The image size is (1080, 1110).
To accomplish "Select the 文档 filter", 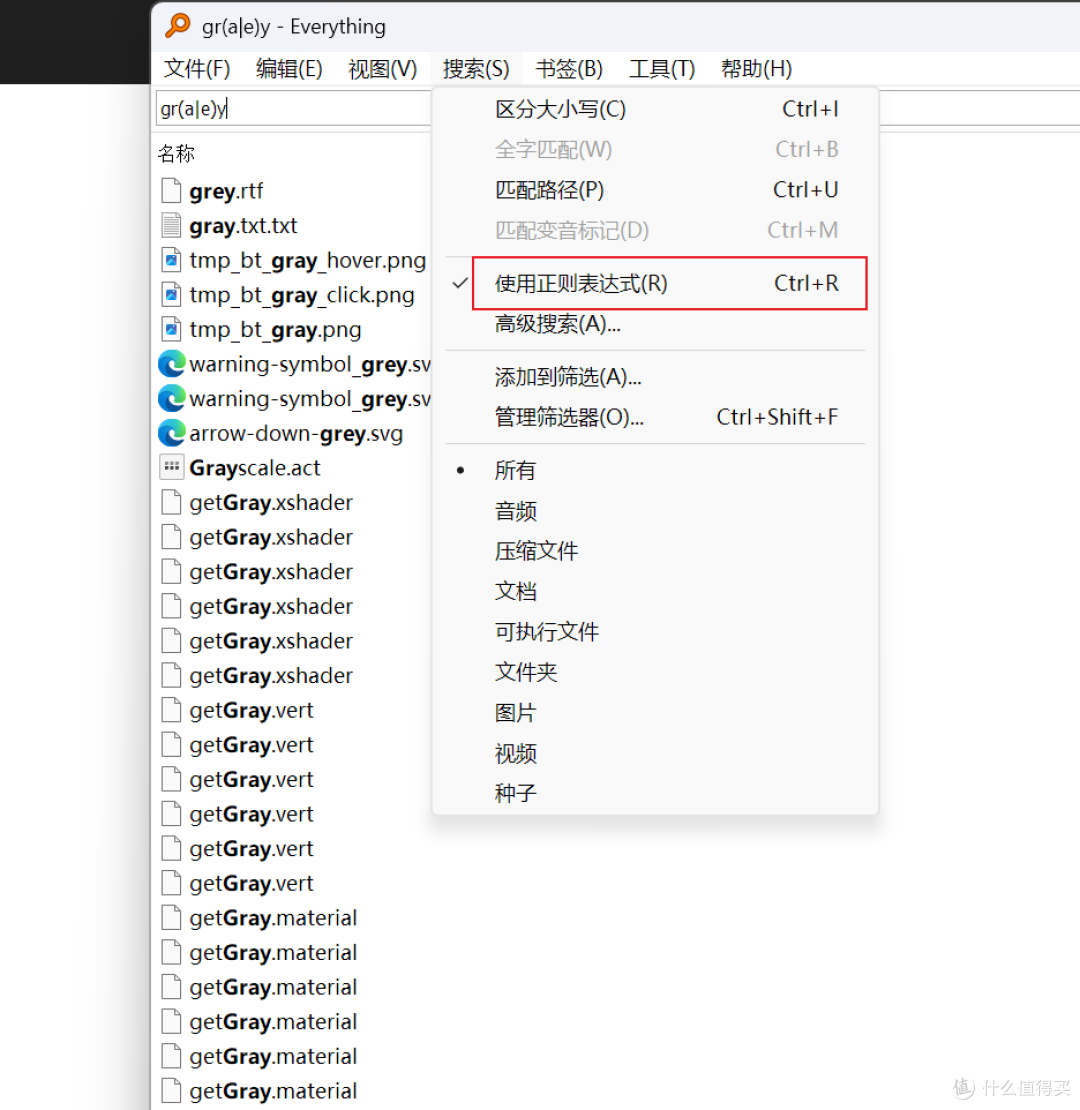I will [x=655, y=591].
